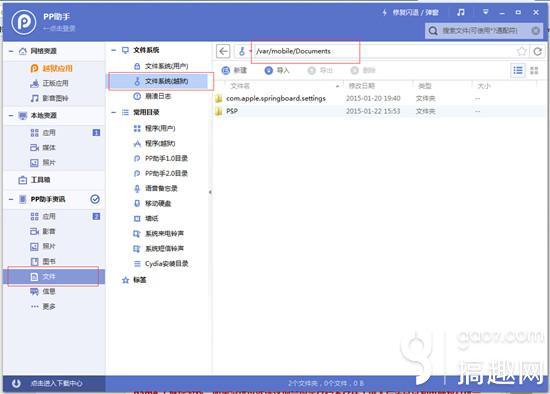This screenshot has height=394, width=550.
Task: Open PP助手2.0目录
Action: point(161,173)
